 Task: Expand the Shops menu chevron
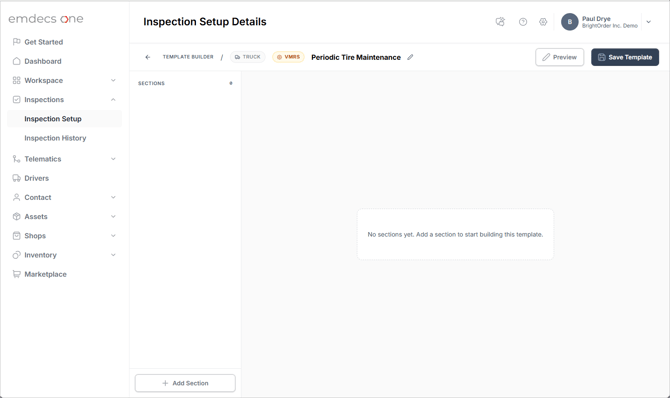tap(113, 236)
